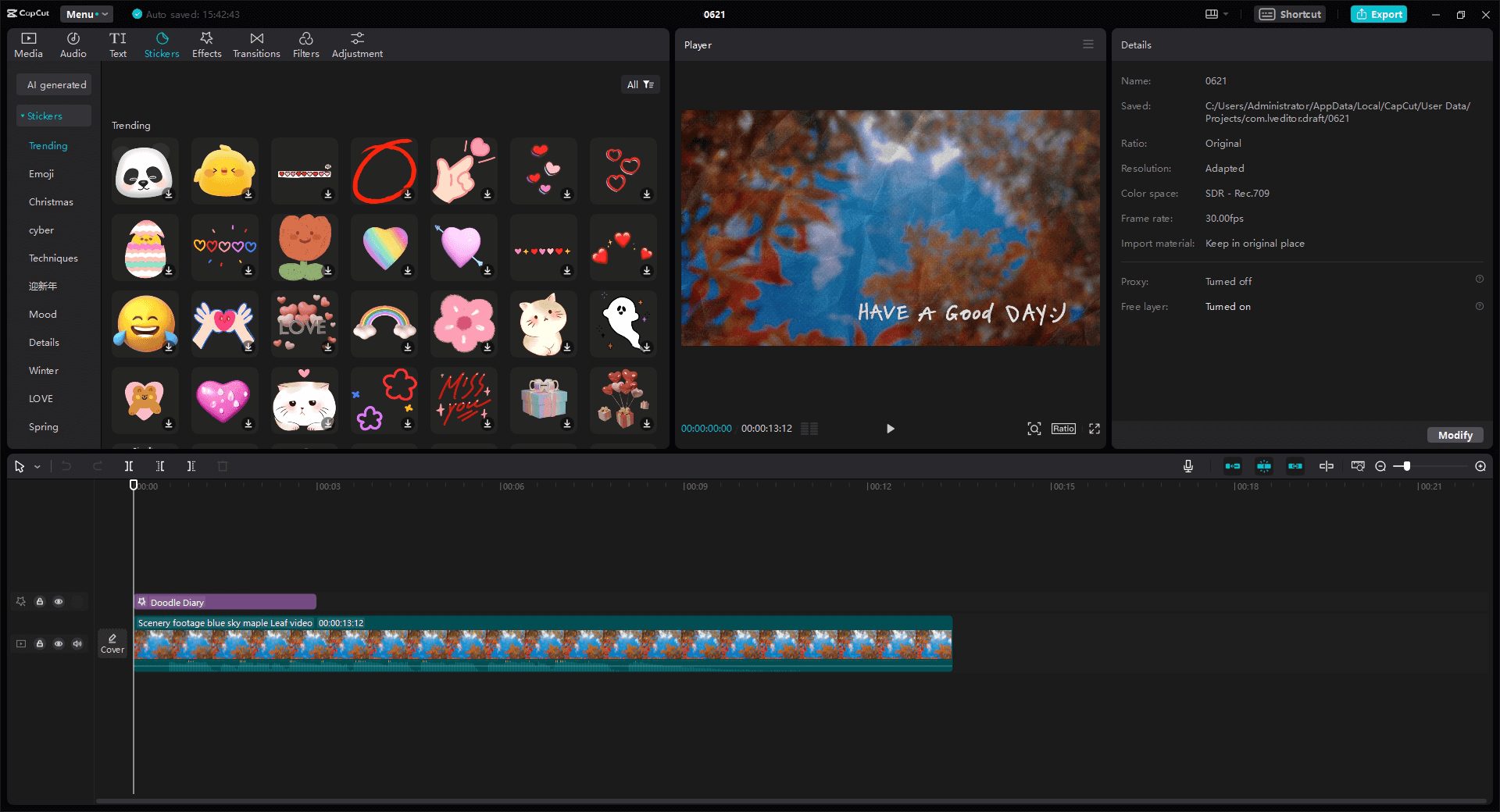The image size is (1500, 812).
Task: Open the Transitions panel
Action: click(x=256, y=43)
